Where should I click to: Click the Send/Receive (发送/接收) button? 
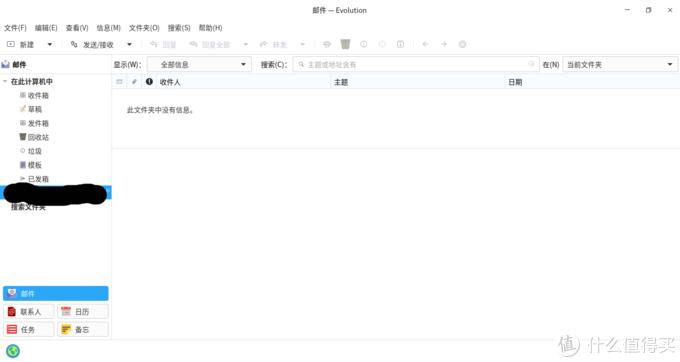92,44
